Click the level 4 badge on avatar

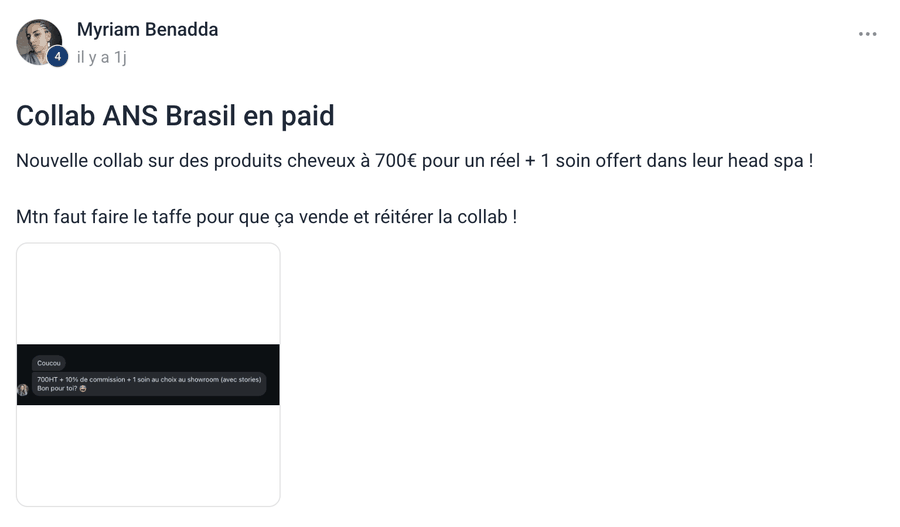57,57
